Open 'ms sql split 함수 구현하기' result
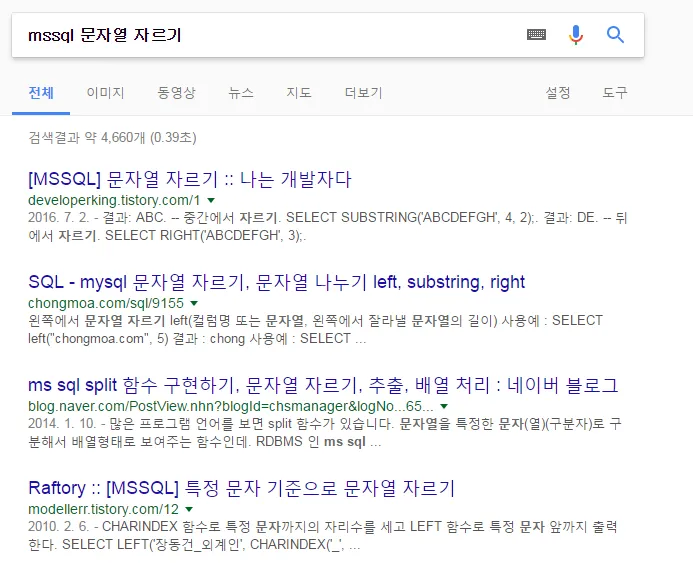 pyautogui.click(x=323, y=385)
